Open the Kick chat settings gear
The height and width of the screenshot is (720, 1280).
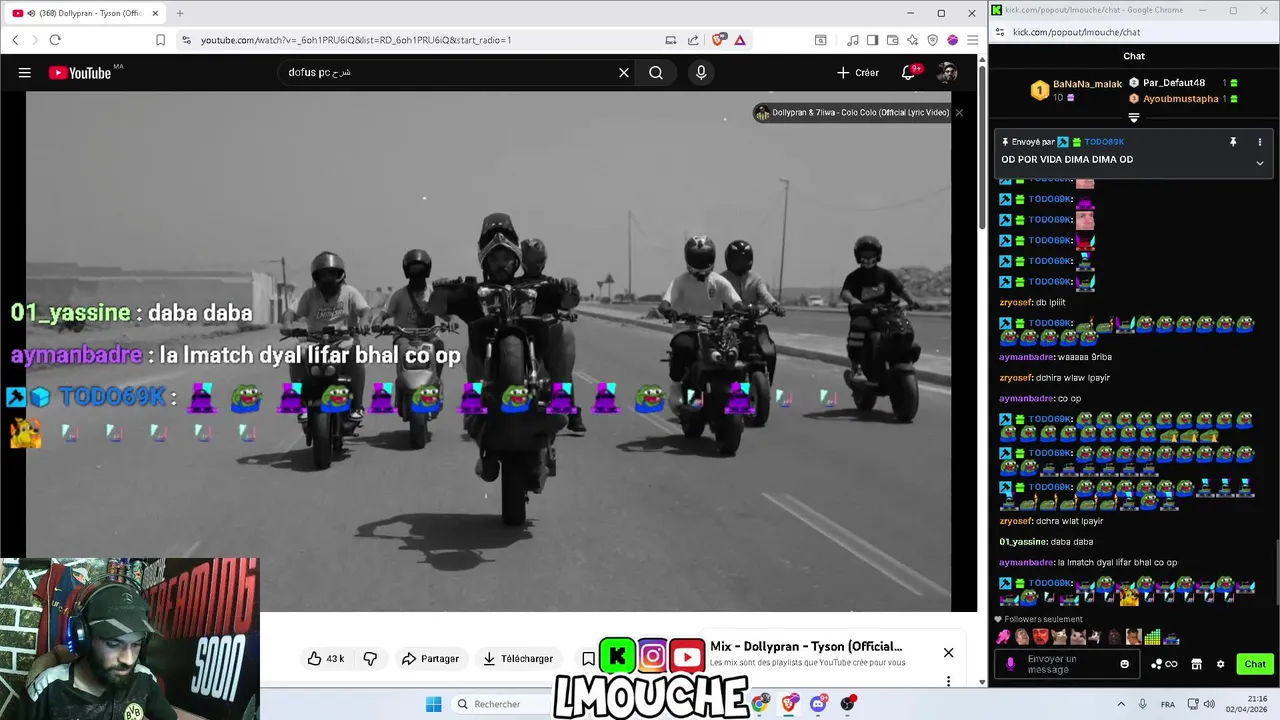[1220, 664]
